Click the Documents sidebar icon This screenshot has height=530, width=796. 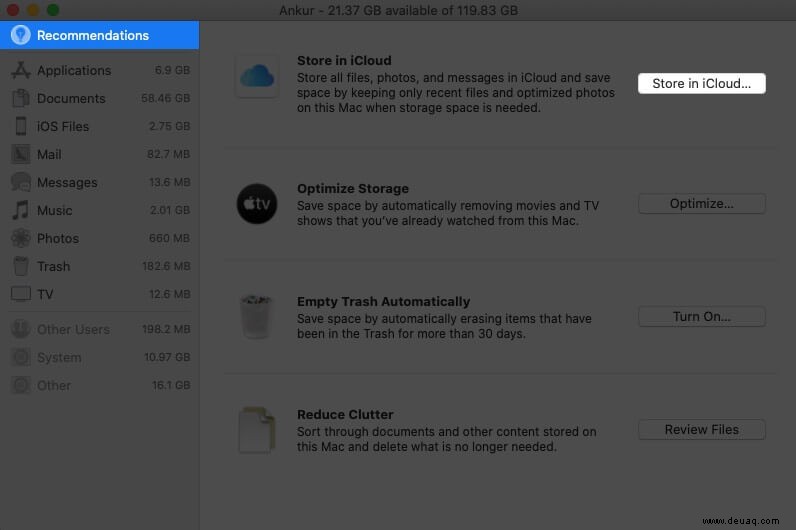point(21,98)
